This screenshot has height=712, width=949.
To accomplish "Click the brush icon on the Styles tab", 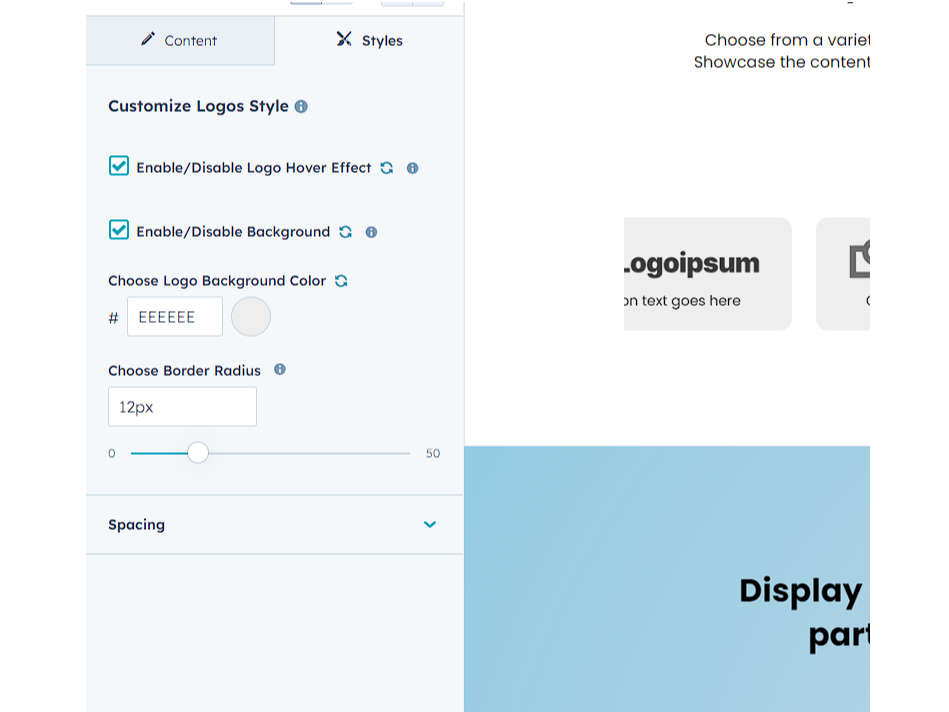I will tap(343, 40).
